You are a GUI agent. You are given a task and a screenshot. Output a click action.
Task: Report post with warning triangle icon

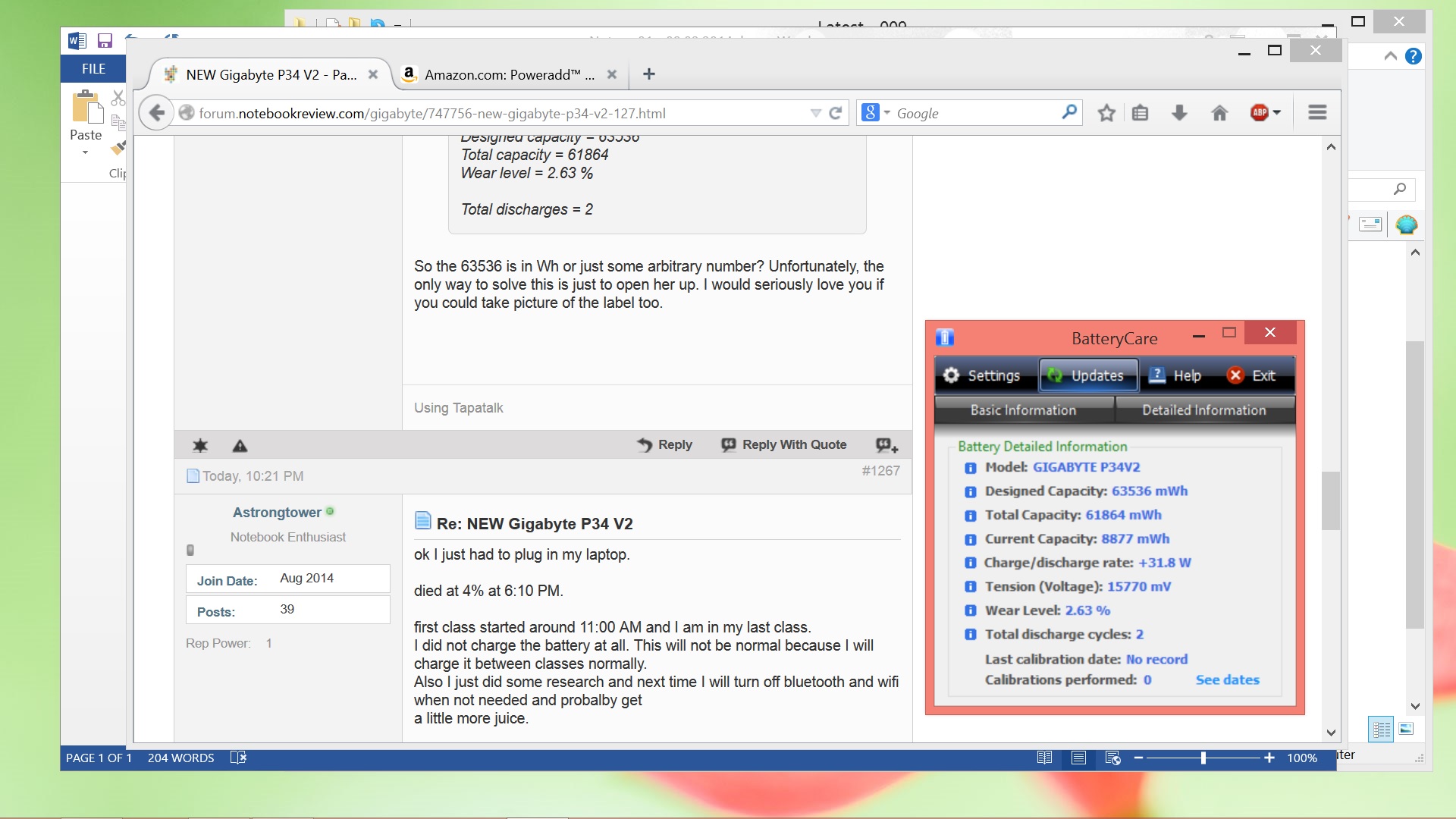pyautogui.click(x=240, y=446)
